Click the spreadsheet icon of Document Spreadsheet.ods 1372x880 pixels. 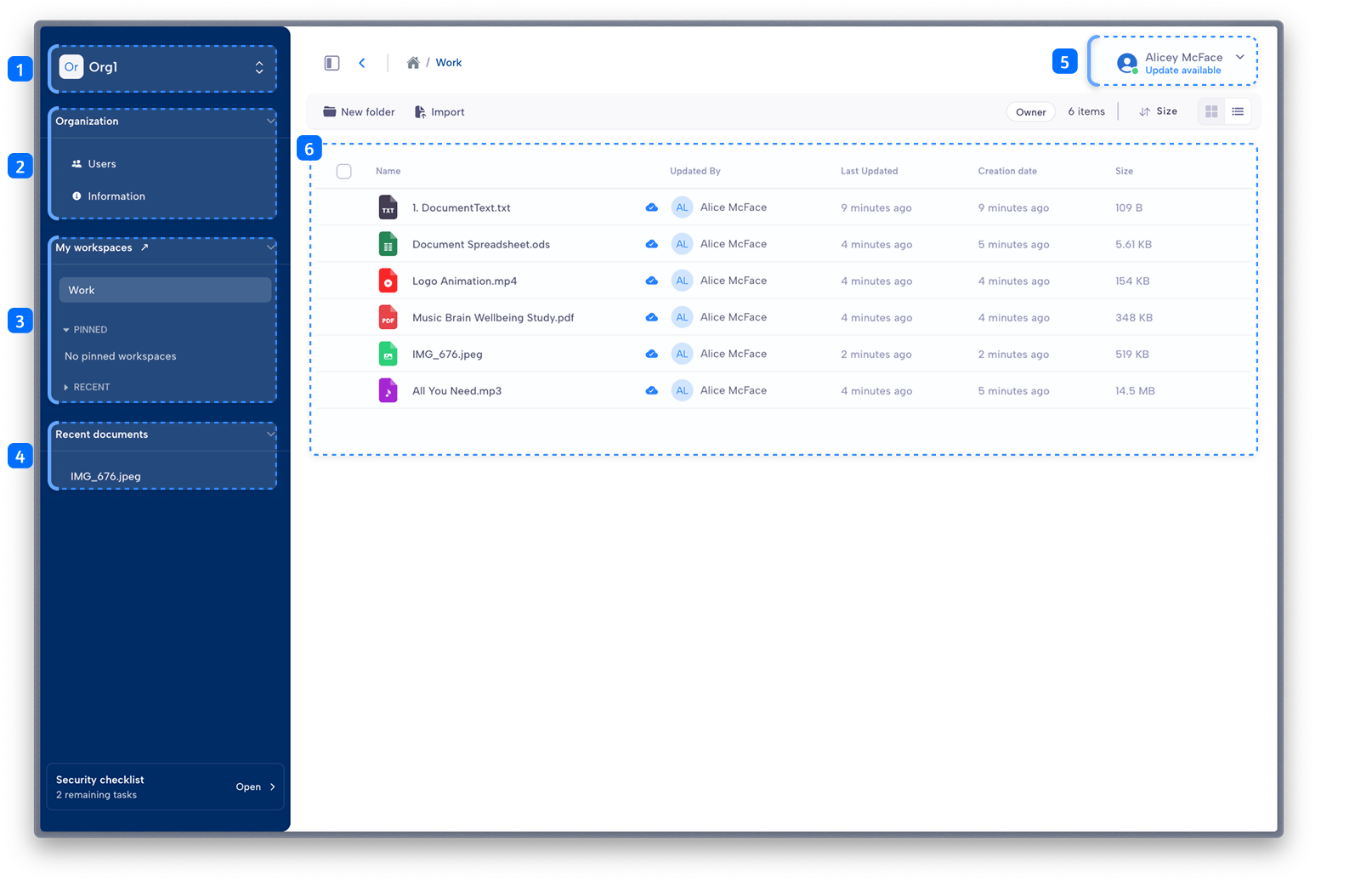[388, 244]
